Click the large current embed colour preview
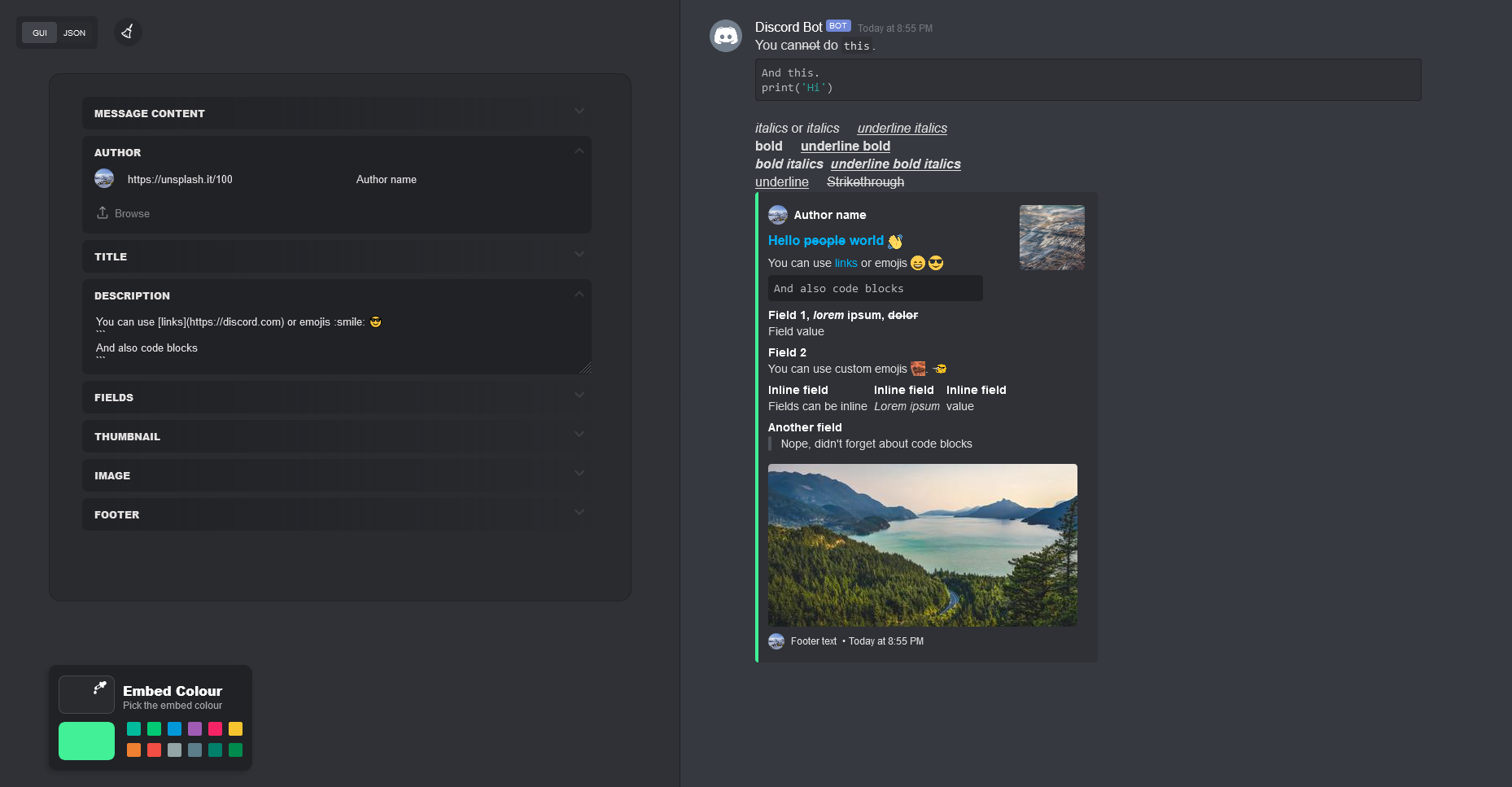Image resolution: width=1512 pixels, height=787 pixels. pyautogui.click(x=86, y=741)
